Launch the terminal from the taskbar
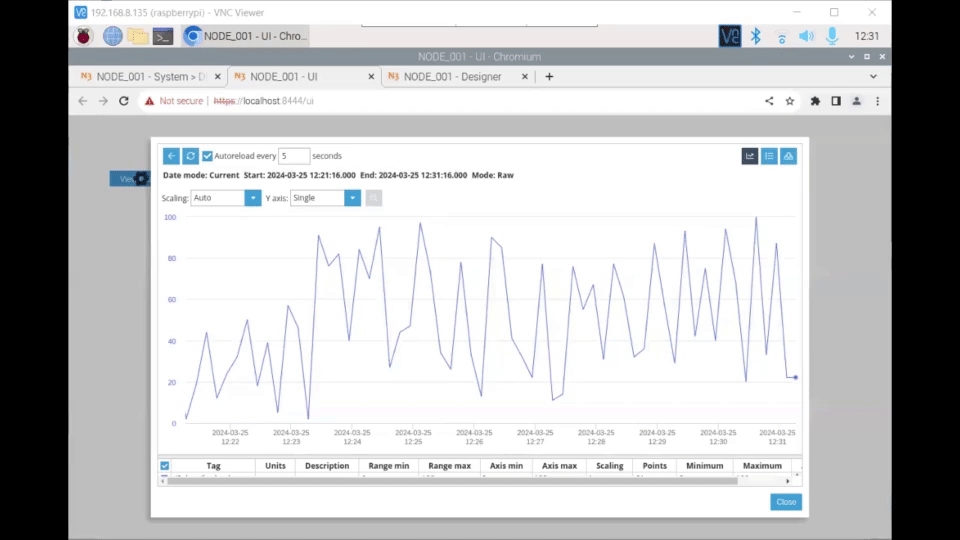 tap(162, 36)
